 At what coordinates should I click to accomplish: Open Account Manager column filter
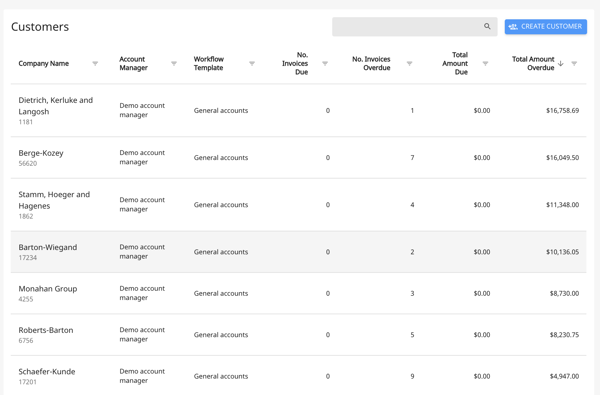174,64
